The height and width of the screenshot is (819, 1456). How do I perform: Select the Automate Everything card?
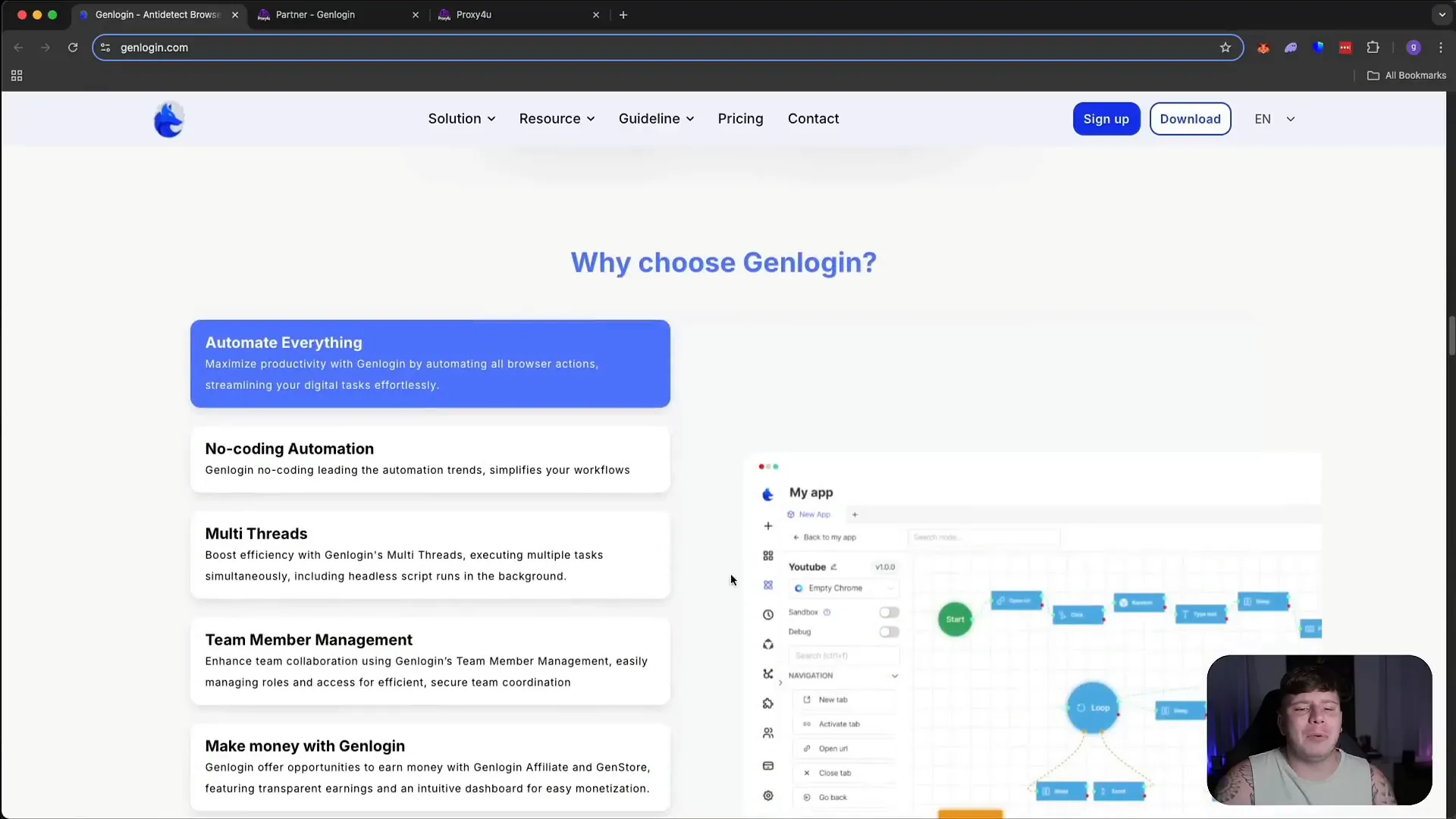[x=430, y=363]
